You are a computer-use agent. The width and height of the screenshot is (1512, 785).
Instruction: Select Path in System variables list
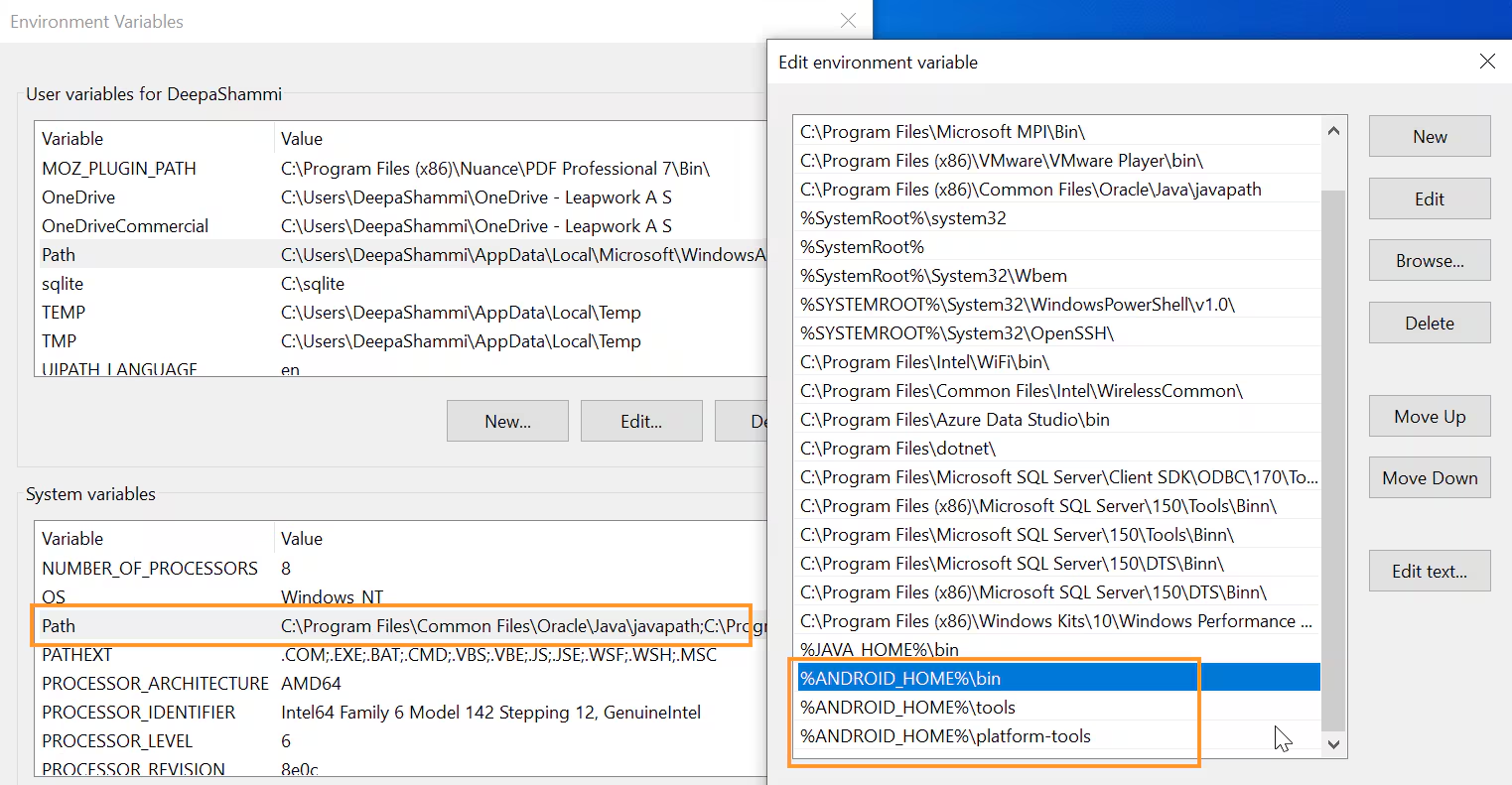tap(59, 626)
